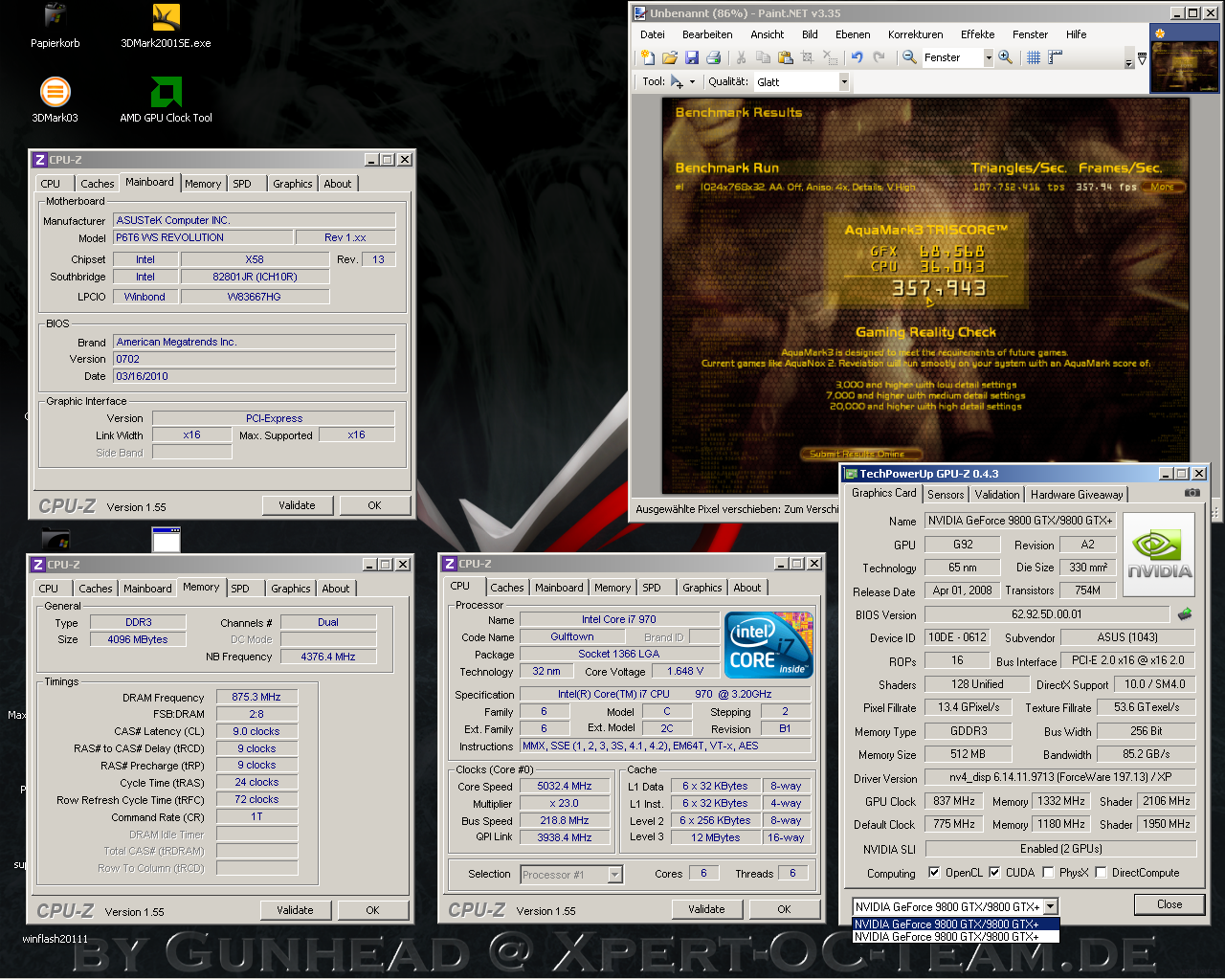1225x980 pixels.
Task: Open the GPU selection dropdown in GPU-Z
Action: click(1050, 906)
